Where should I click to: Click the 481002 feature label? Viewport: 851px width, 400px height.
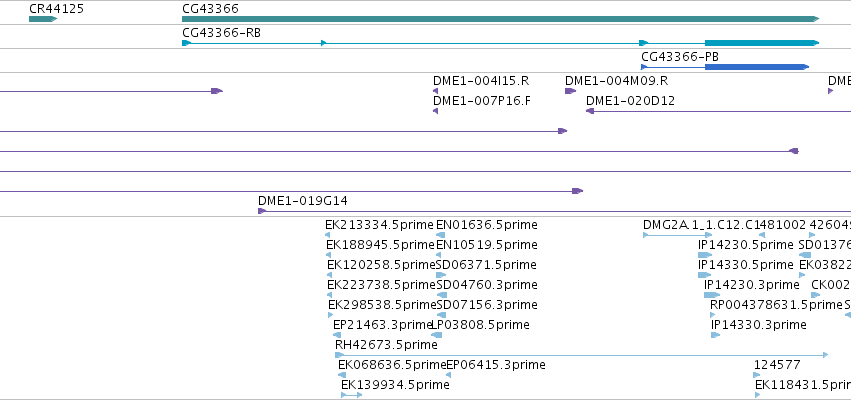pos(784,225)
